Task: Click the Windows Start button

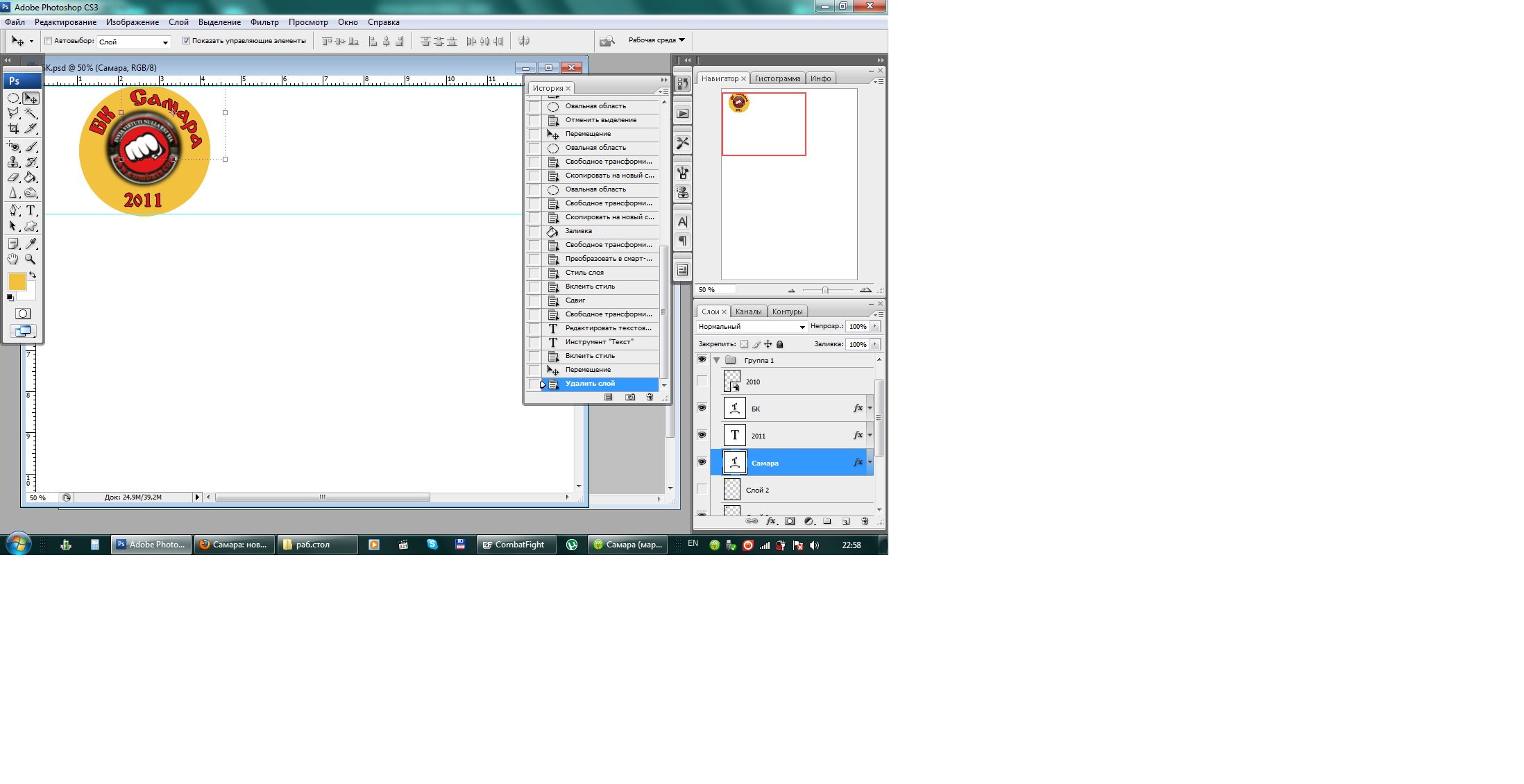Action: 18,544
